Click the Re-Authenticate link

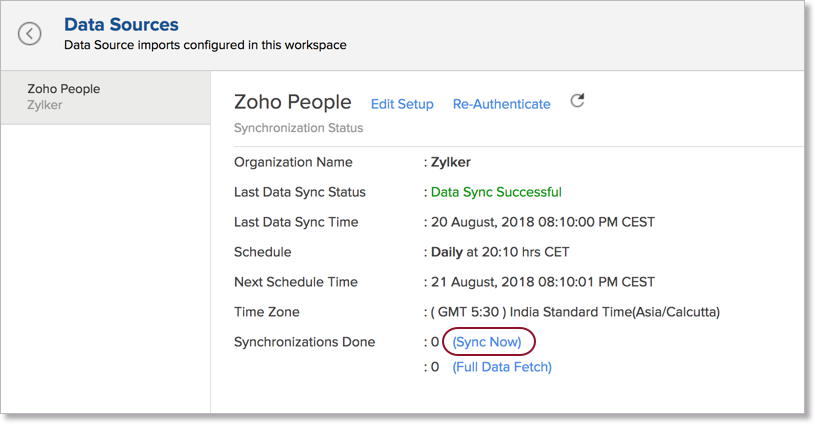(502, 104)
